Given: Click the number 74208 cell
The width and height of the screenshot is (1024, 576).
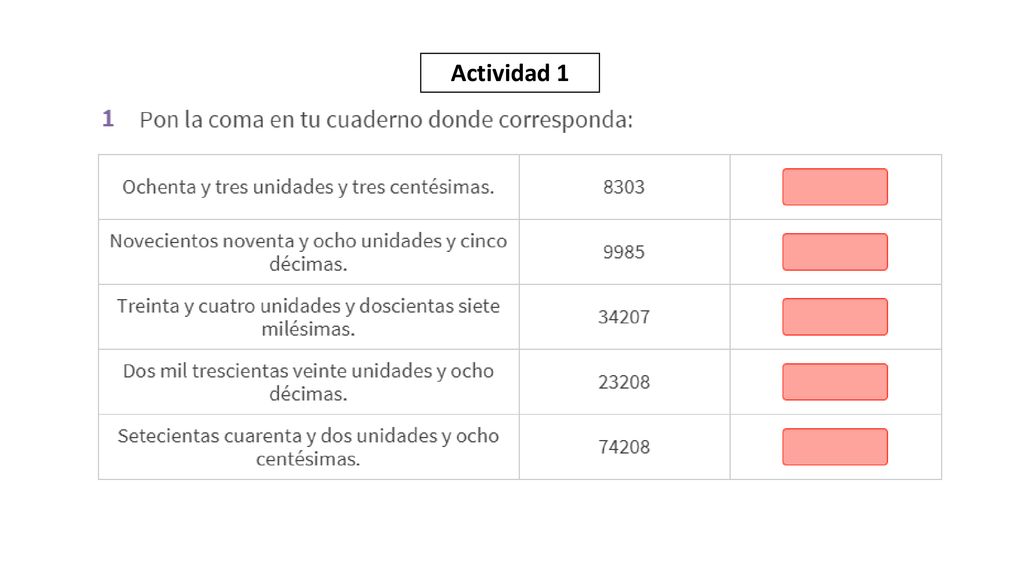Looking at the screenshot, I should pyautogui.click(x=624, y=447).
